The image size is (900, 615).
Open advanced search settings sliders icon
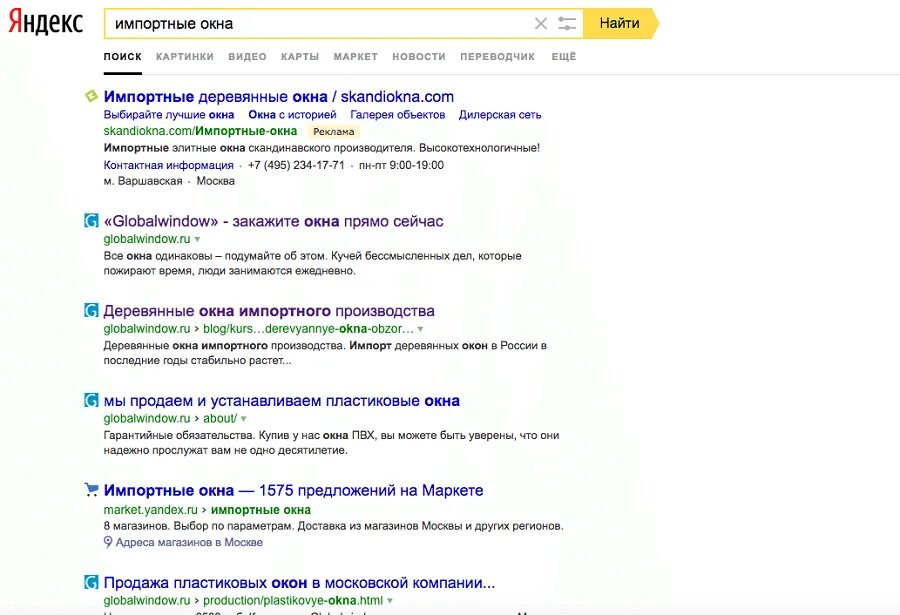tap(567, 24)
